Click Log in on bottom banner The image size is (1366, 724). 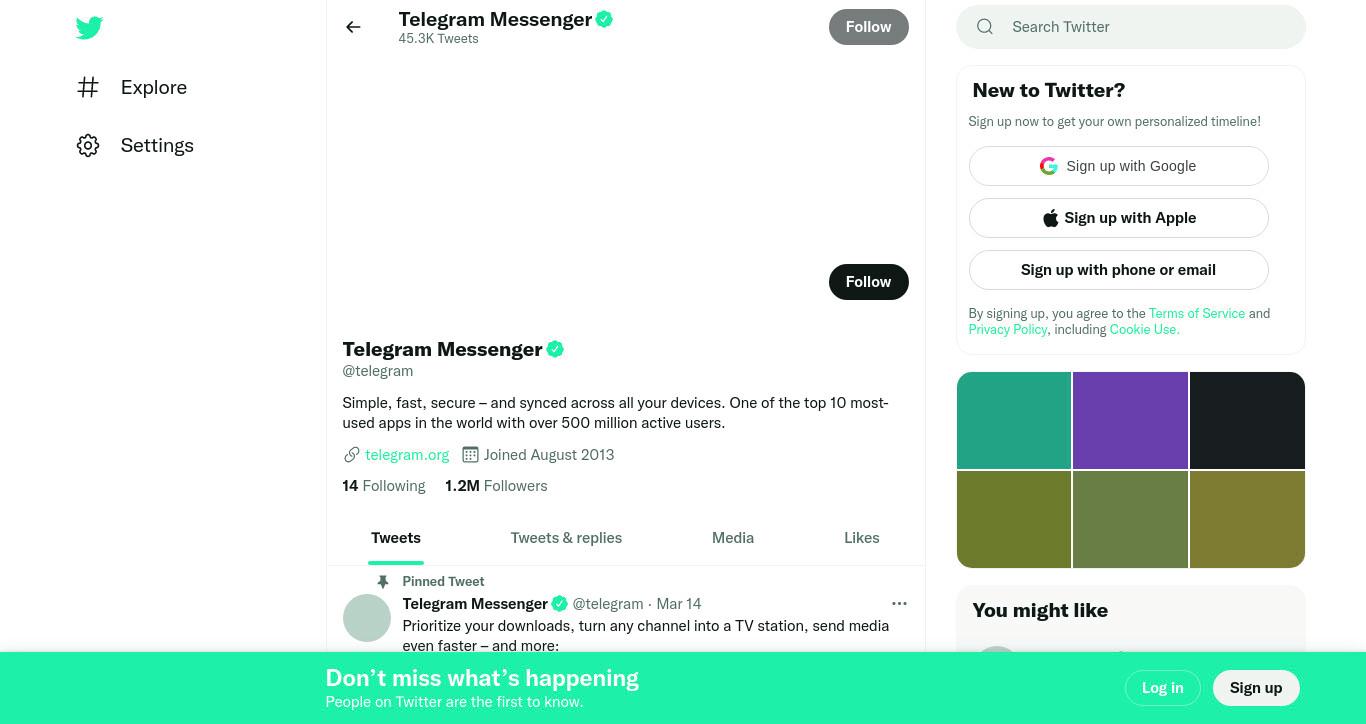[x=1162, y=688]
